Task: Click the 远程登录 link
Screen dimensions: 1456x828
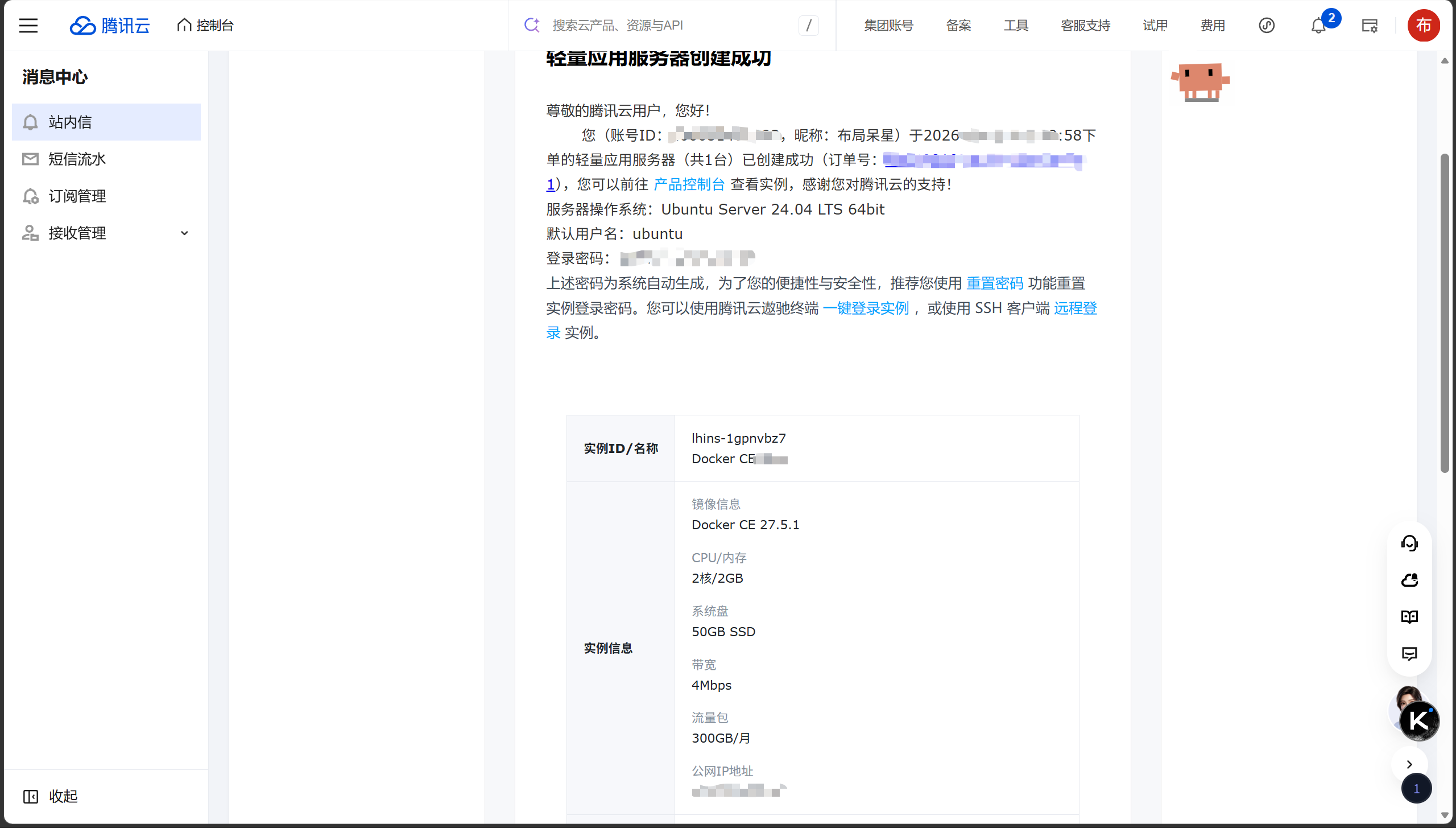Action: (x=1076, y=308)
